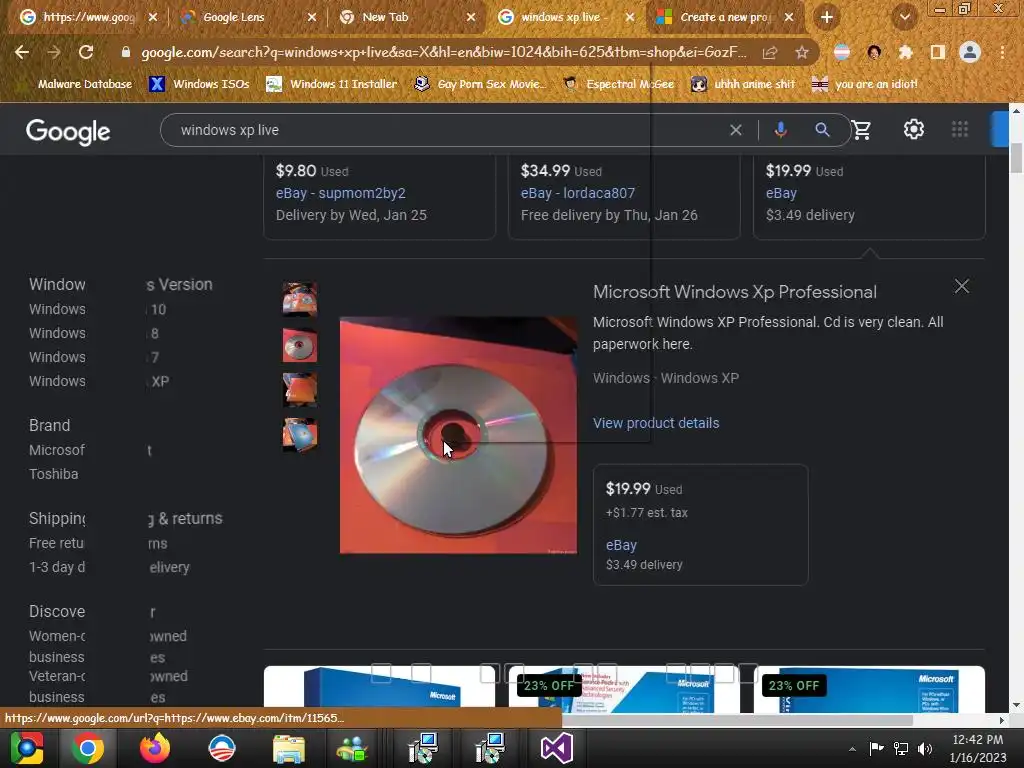
Task: Open Chrome from the taskbar
Action: coord(88,748)
